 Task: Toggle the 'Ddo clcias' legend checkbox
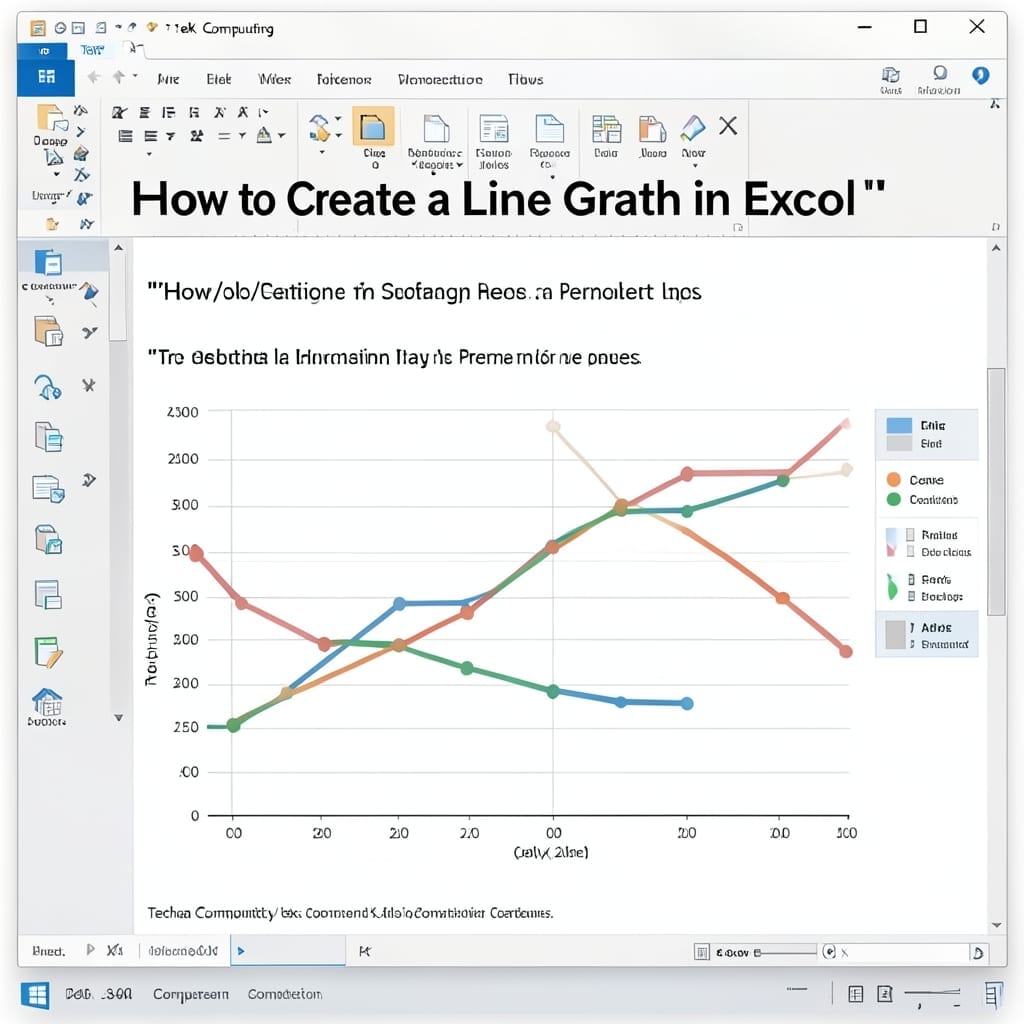tap(910, 552)
